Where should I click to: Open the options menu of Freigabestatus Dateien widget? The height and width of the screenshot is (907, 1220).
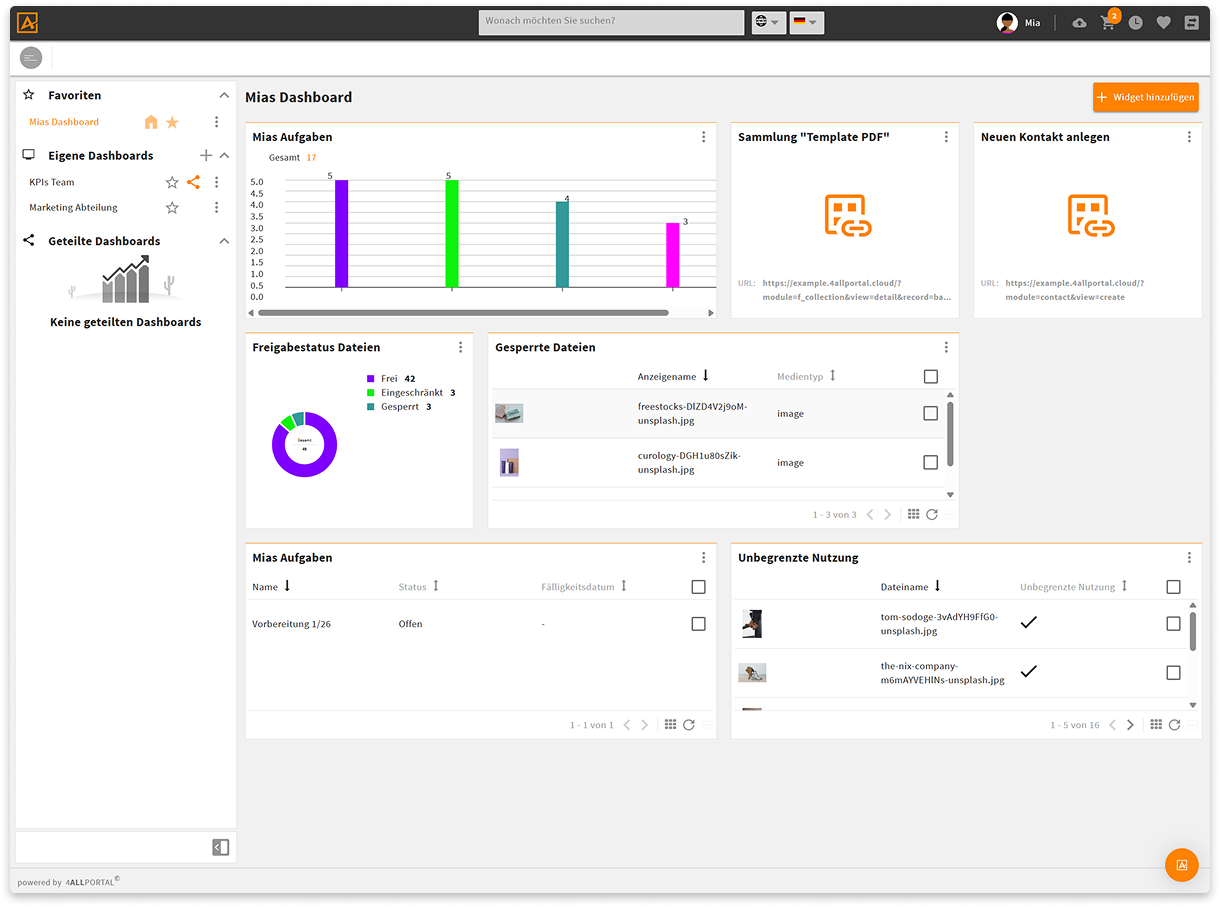point(461,347)
